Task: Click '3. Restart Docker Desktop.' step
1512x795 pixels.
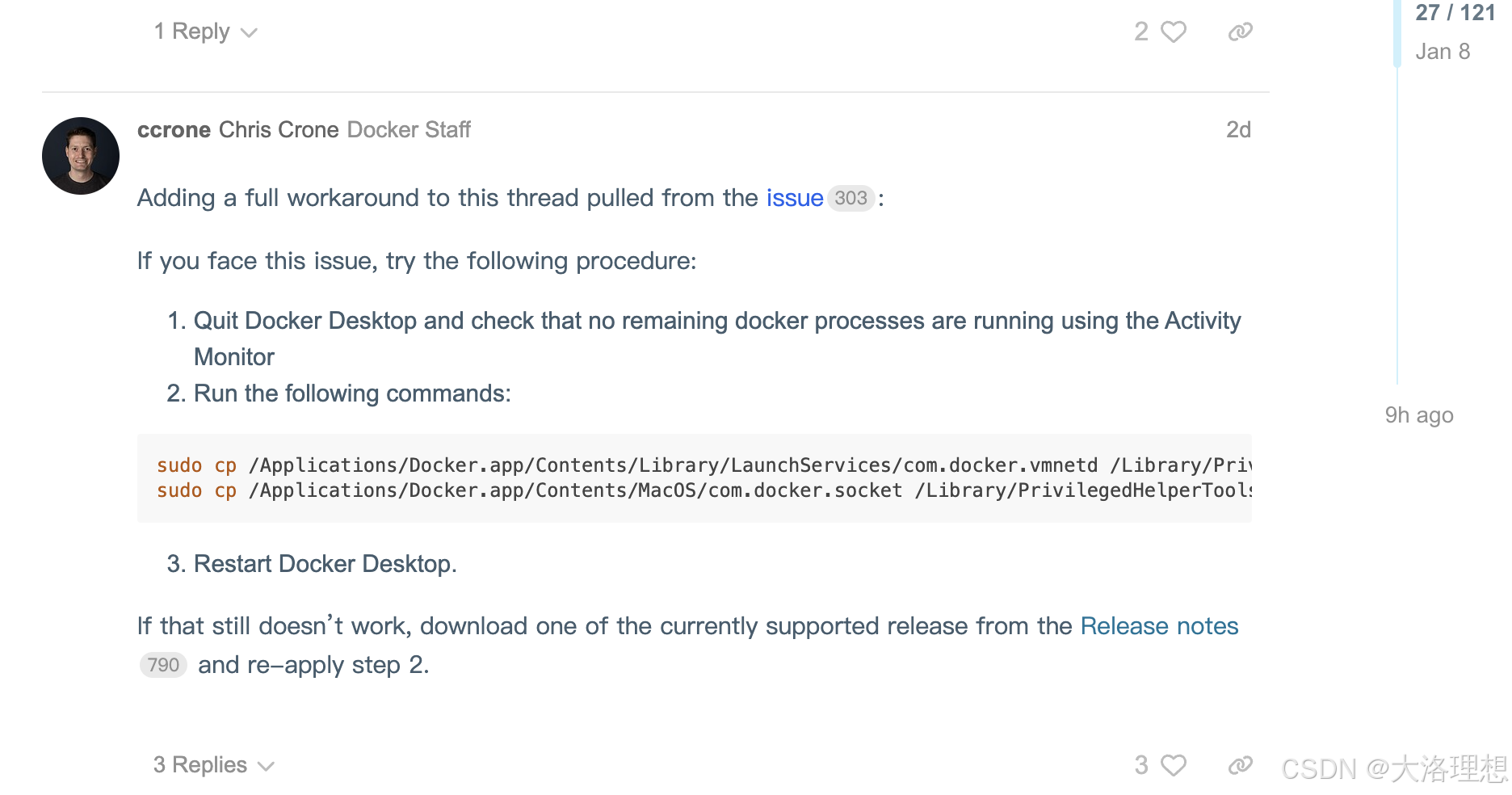Action: coord(312,564)
